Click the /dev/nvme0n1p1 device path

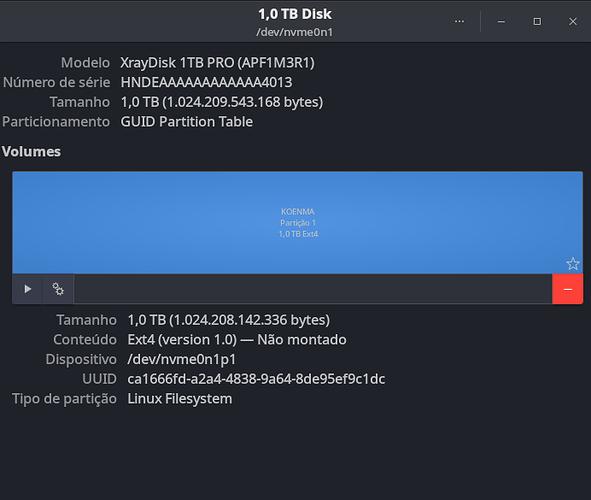(x=182, y=359)
